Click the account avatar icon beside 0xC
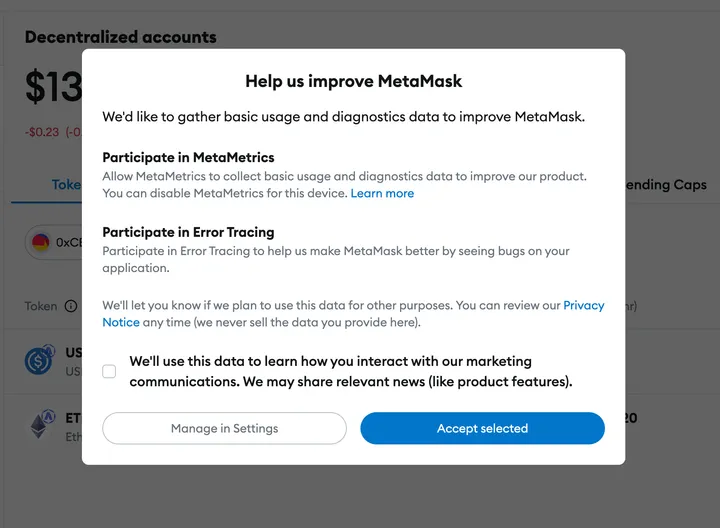Screen dimensions: 720x528 41,242
